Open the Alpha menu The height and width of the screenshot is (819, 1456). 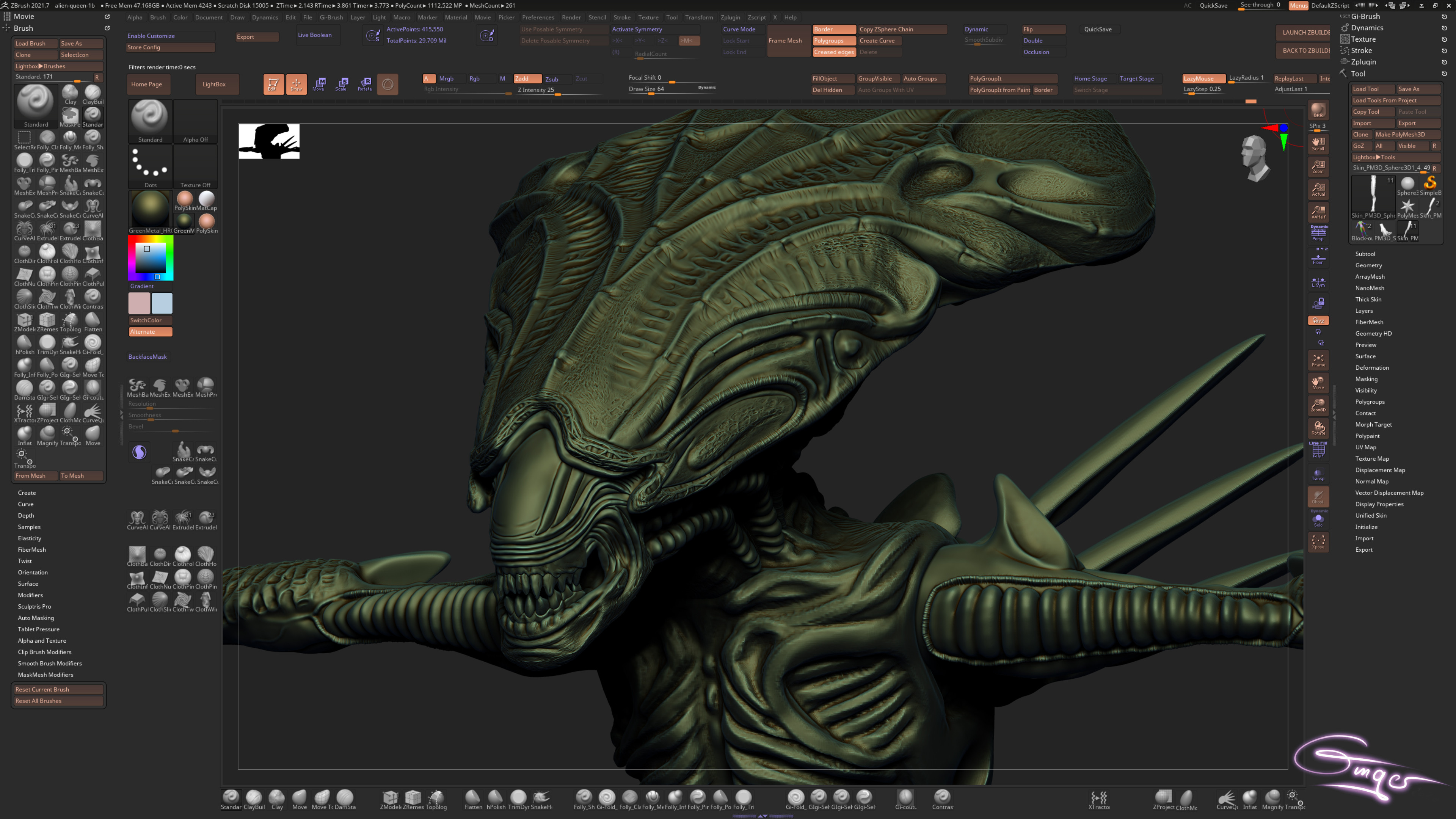135,17
